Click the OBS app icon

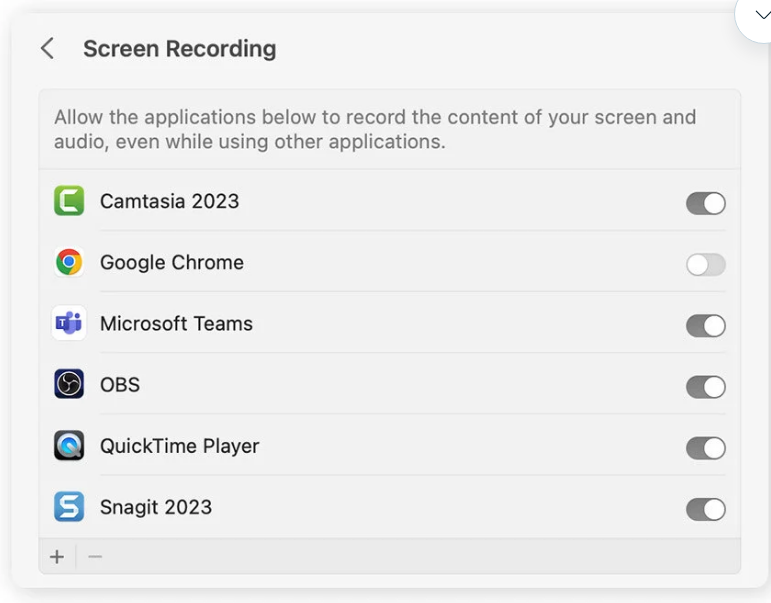click(x=69, y=384)
